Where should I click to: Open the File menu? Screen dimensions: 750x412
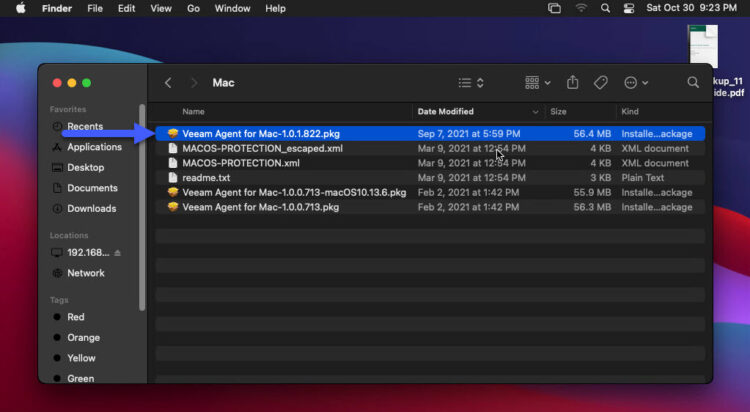point(95,9)
